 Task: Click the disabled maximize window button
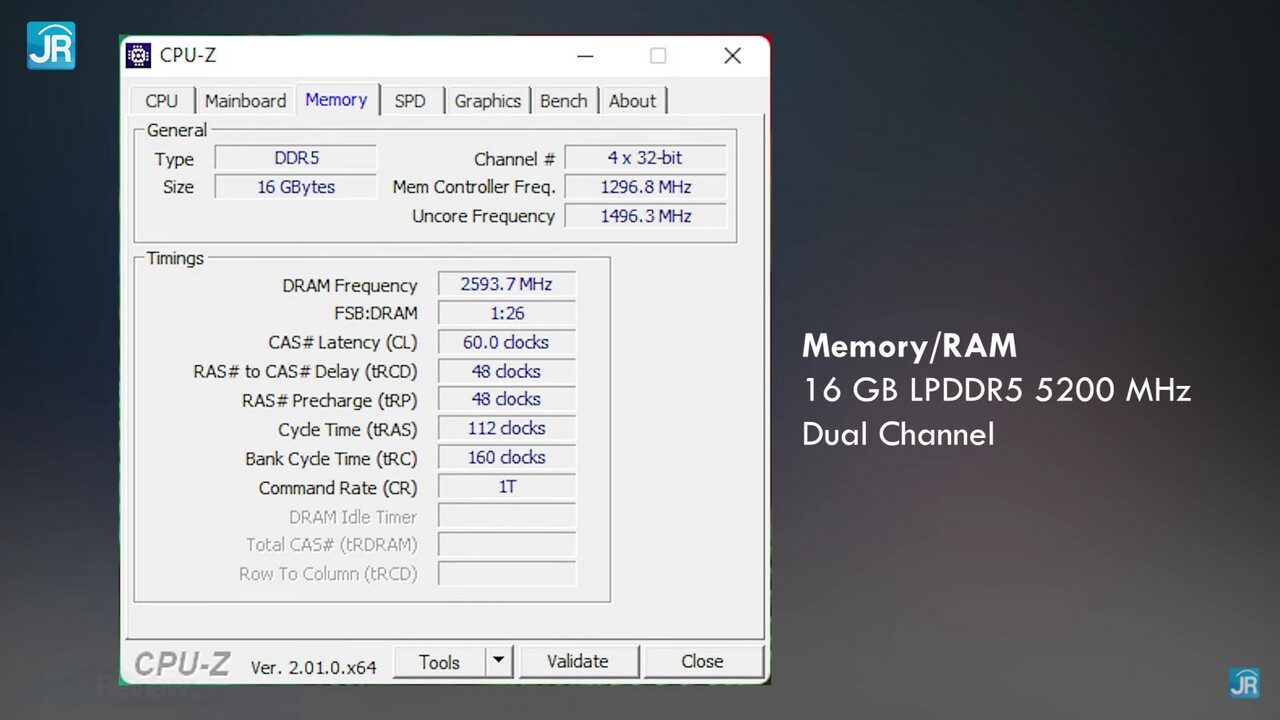pyautogui.click(x=658, y=56)
